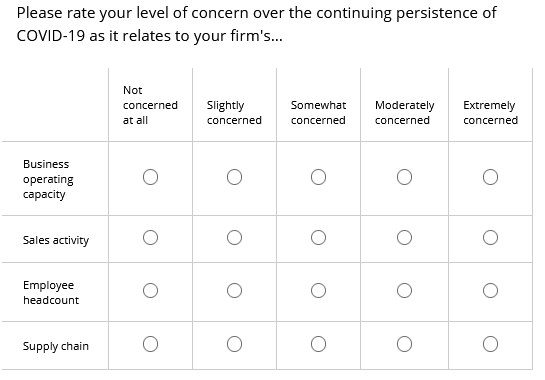Viewport: 545px width, 380px height.
Task: Choose 'Somewhat concerned' for Sales activity
Action: 318,238
